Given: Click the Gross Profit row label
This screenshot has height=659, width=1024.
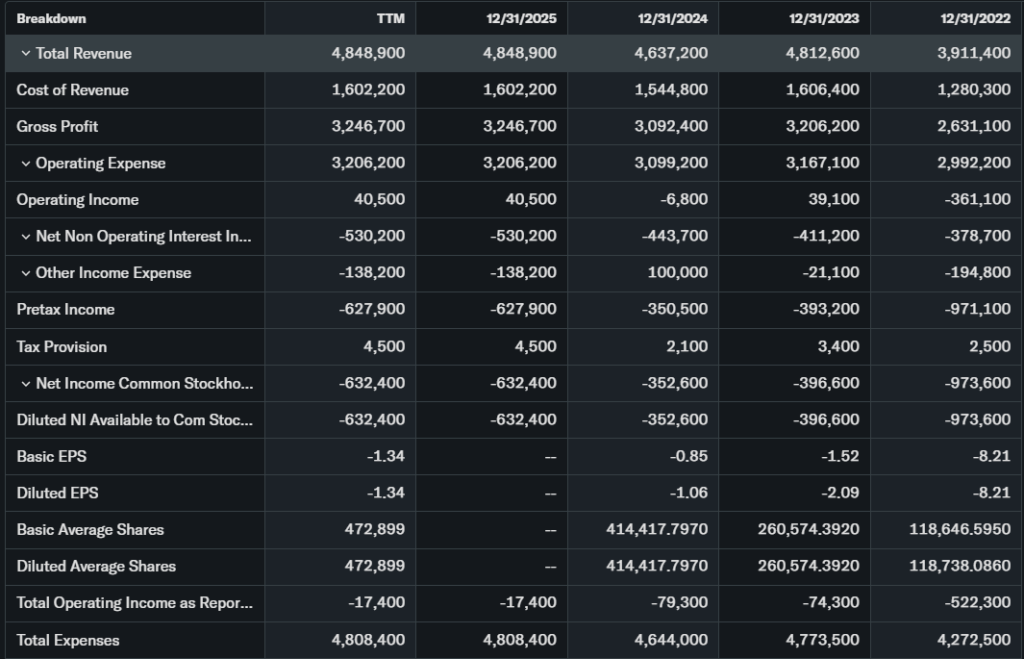Looking at the screenshot, I should click(x=57, y=126).
